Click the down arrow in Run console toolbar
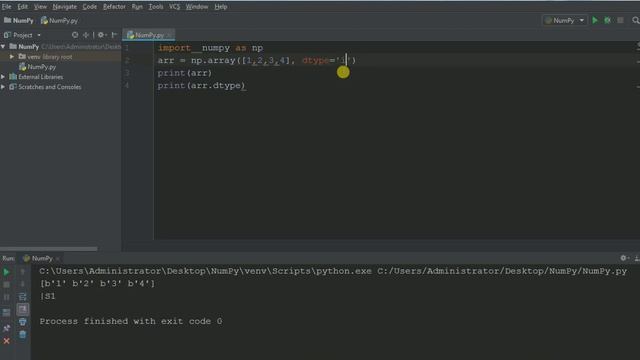This screenshot has width=640, height=360. click(22, 284)
